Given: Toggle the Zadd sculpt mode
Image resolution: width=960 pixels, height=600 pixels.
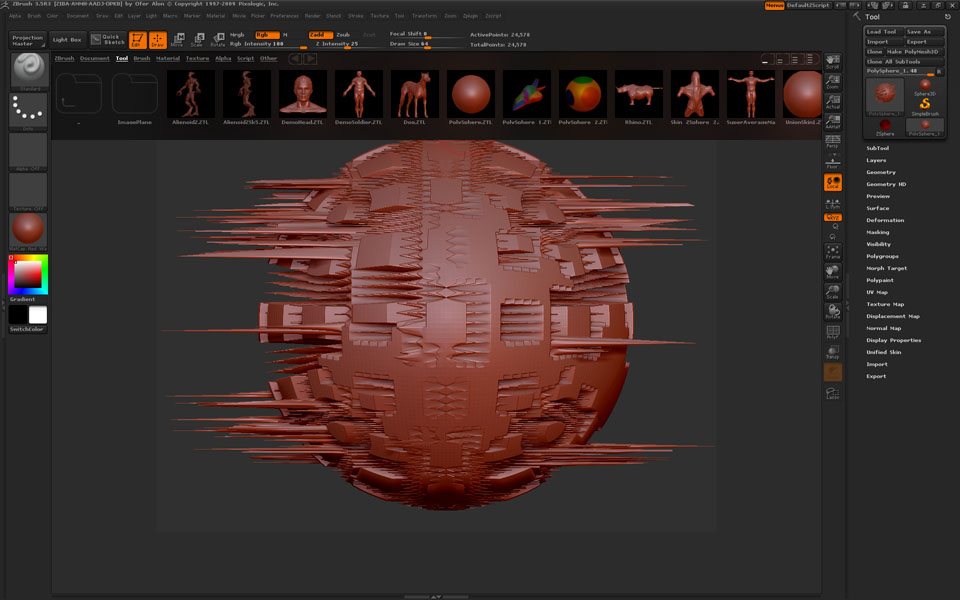Looking at the screenshot, I should coord(321,35).
